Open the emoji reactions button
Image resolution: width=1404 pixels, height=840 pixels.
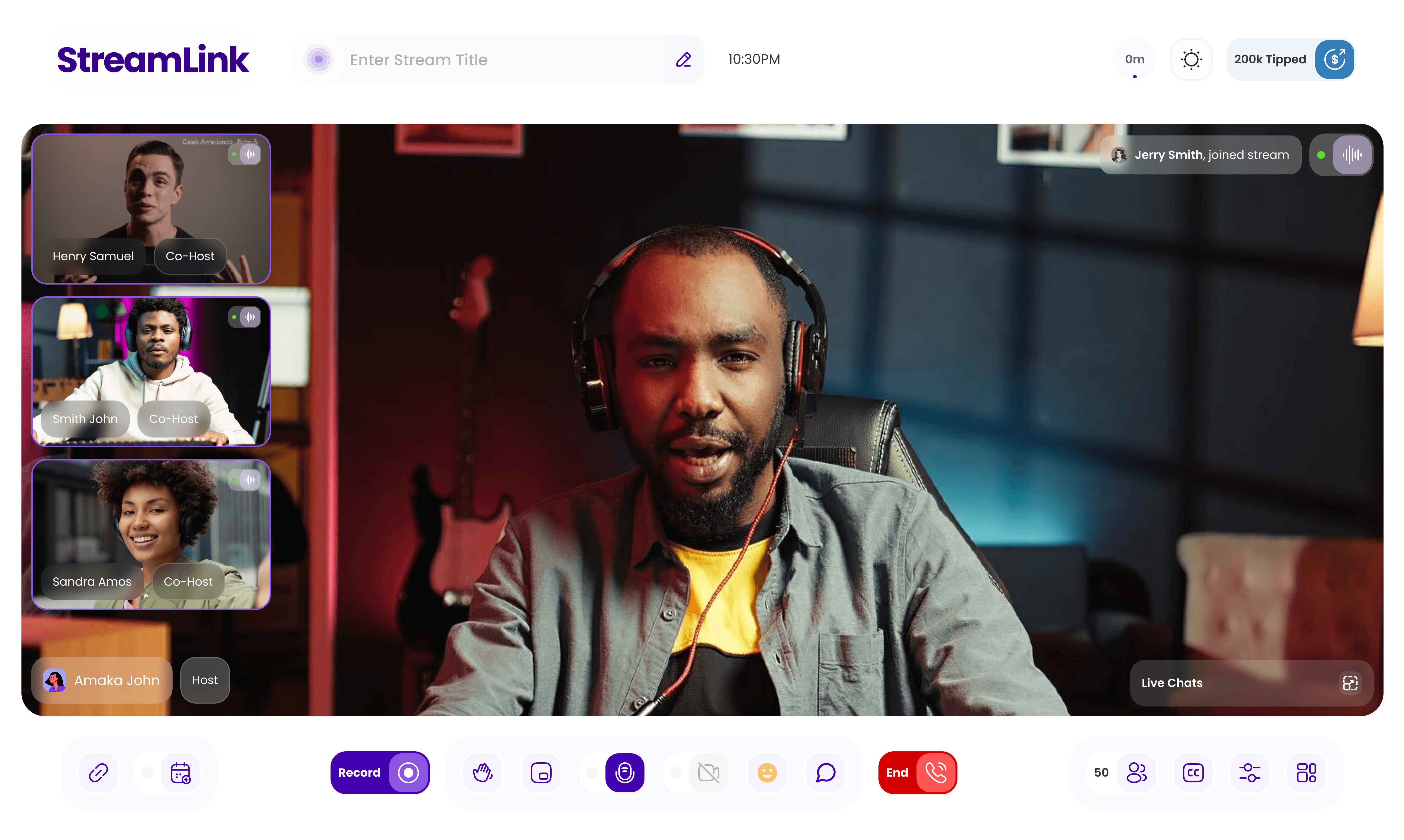(767, 773)
